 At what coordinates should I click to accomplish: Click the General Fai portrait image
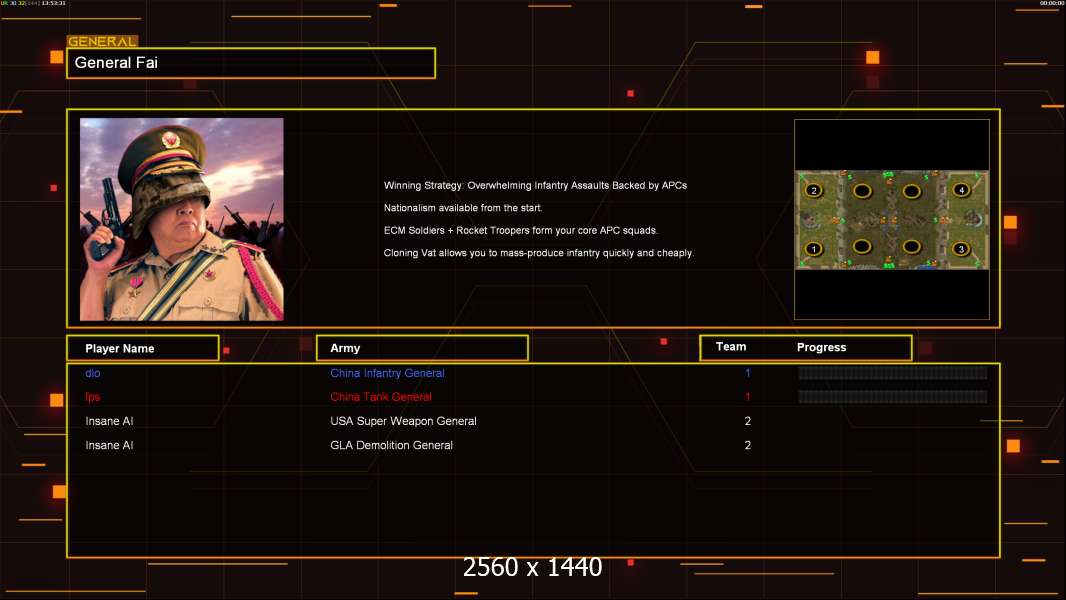coord(182,219)
